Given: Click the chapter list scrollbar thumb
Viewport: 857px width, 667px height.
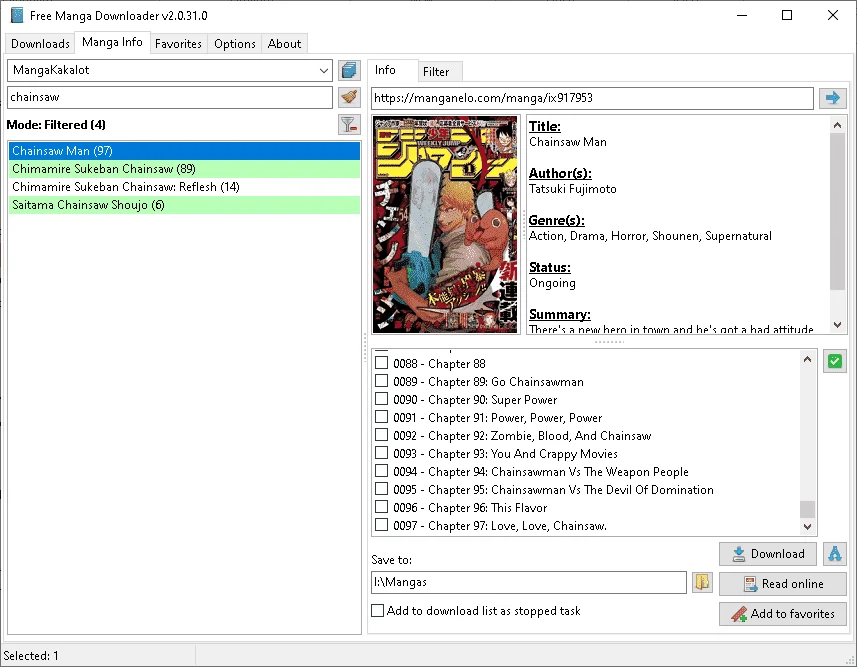Looking at the screenshot, I should (807, 509).
